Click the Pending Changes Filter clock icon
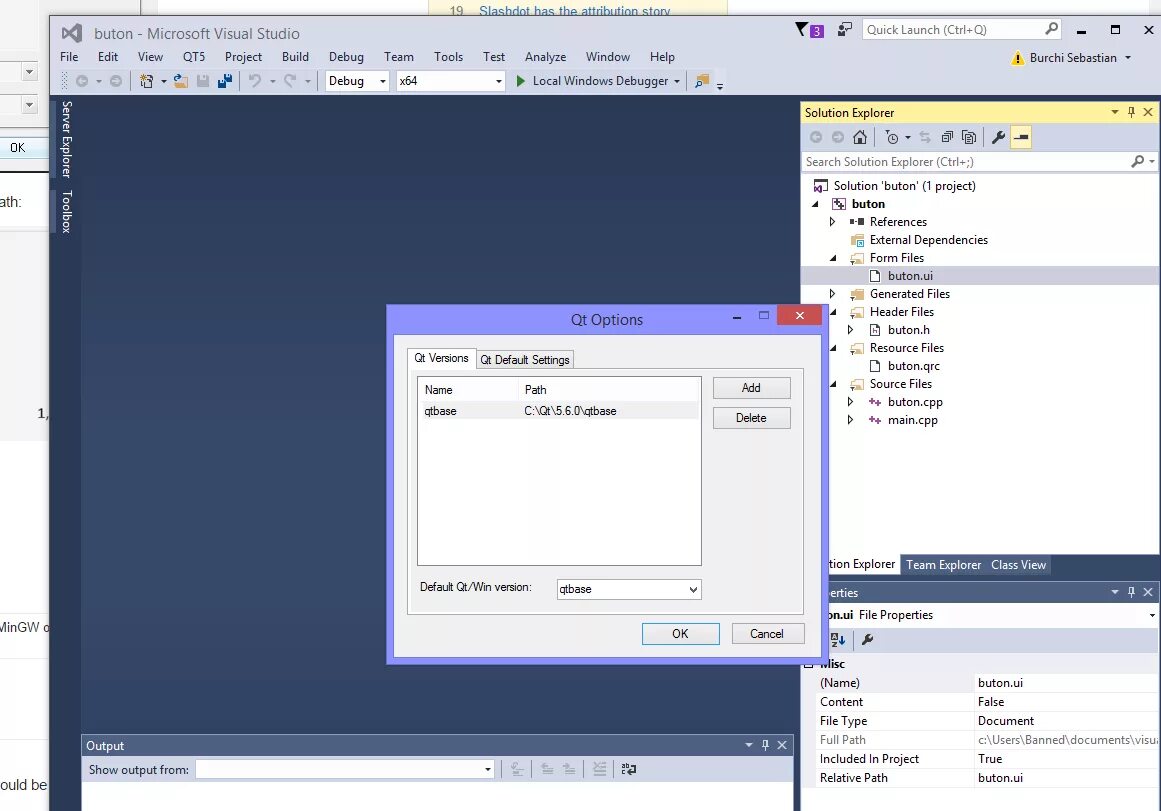 892,137
